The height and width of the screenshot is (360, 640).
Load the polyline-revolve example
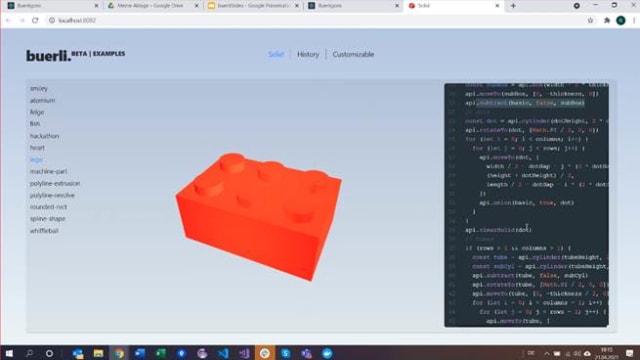(x=52, y=196)
